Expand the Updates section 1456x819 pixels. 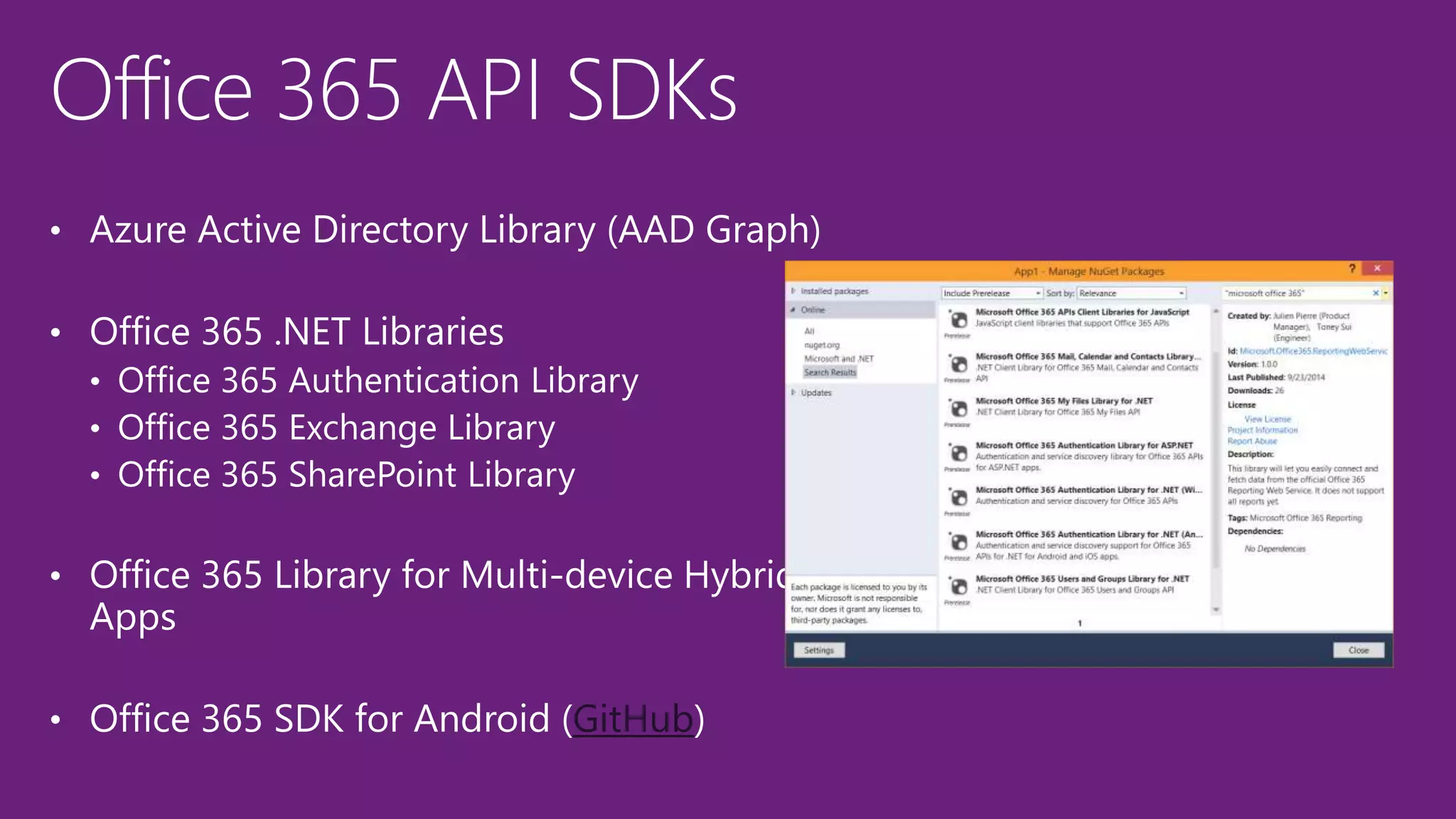[x=793, y=392]
